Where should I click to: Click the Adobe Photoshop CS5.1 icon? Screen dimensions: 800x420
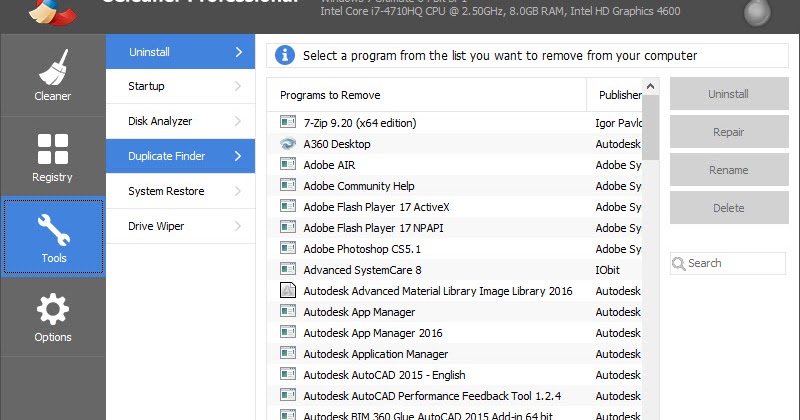click(x=288, y=249)
